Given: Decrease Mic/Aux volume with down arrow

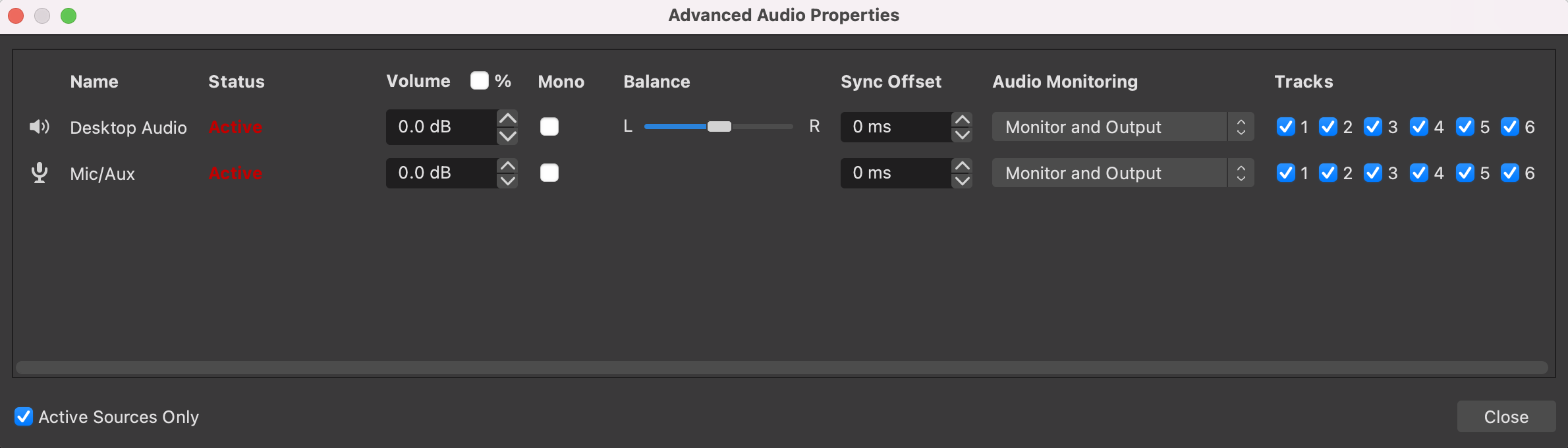Looking at the screenshot, I should (507, 181).
